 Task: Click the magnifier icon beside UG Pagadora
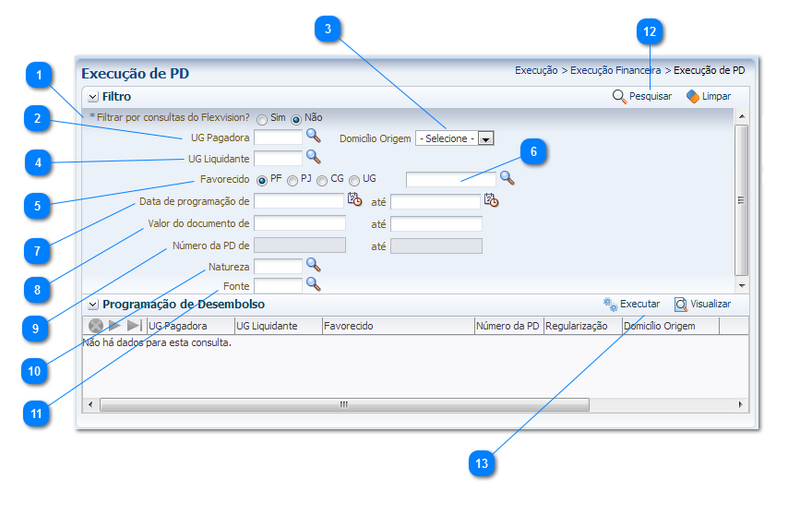(x=313, y=136)
